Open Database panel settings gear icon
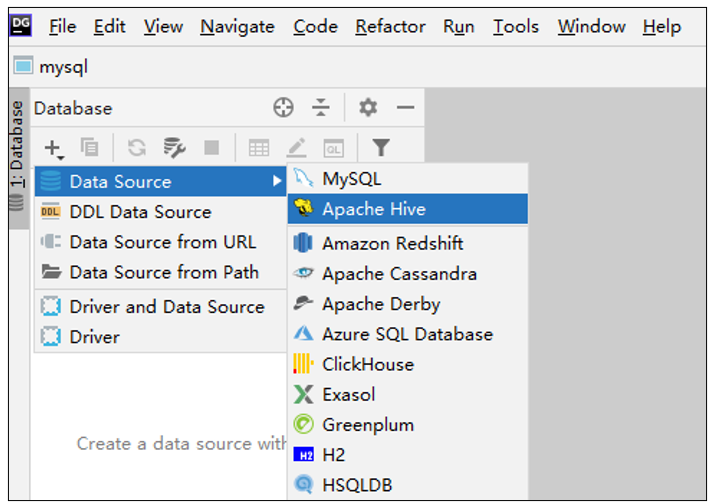 tap(368, 108)
